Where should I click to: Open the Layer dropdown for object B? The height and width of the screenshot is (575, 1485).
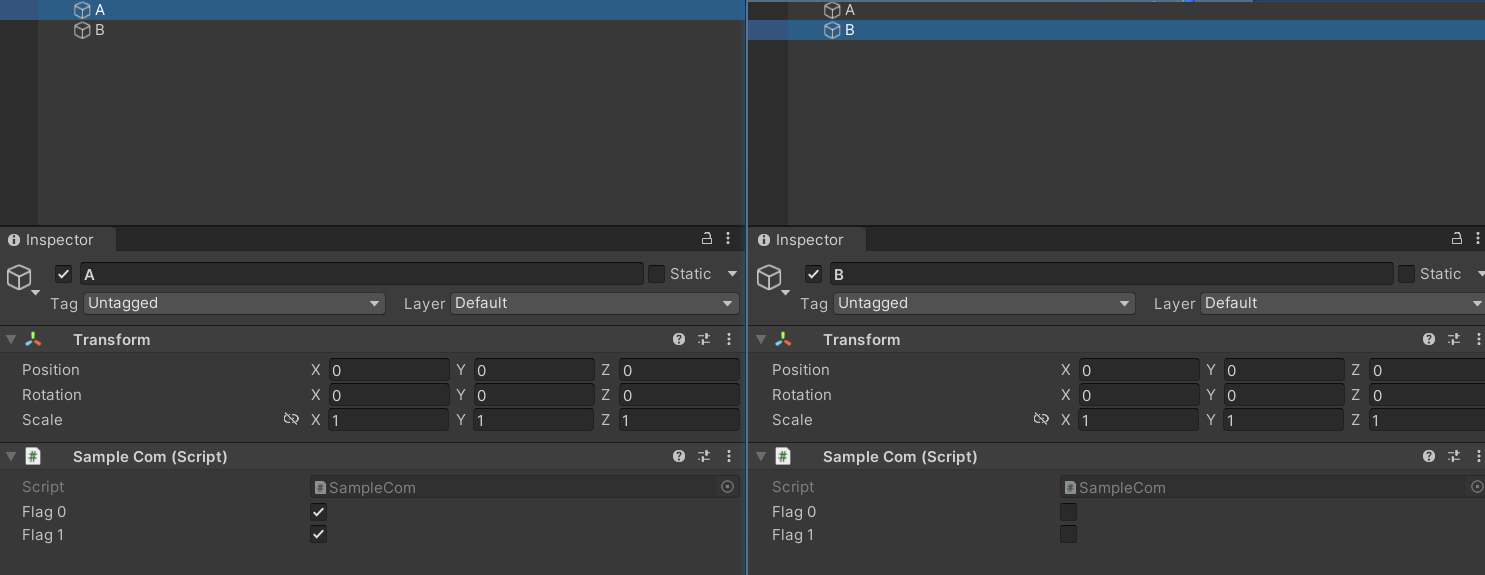(1342, 303)
